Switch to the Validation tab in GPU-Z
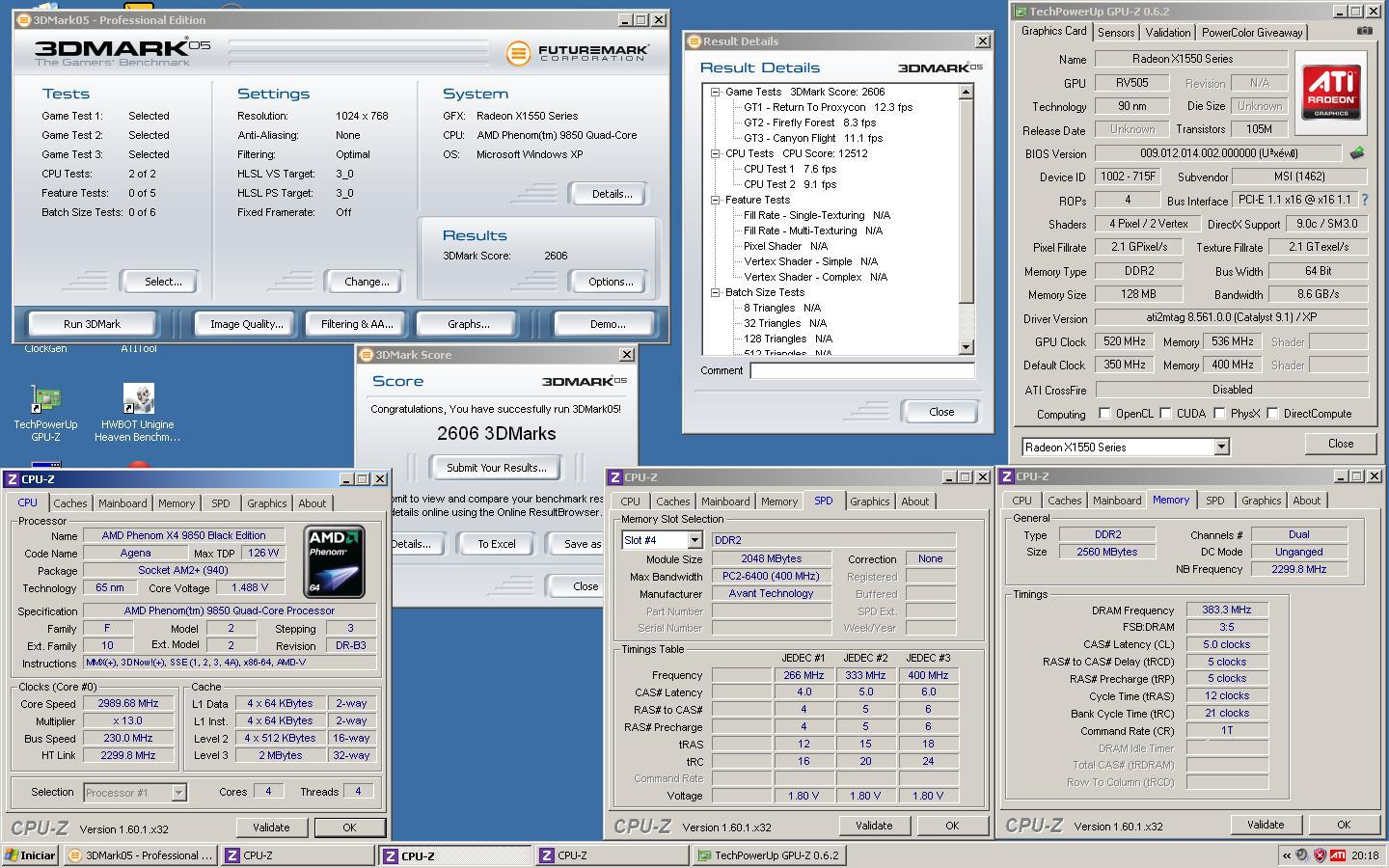 [x=1167, y=32]
